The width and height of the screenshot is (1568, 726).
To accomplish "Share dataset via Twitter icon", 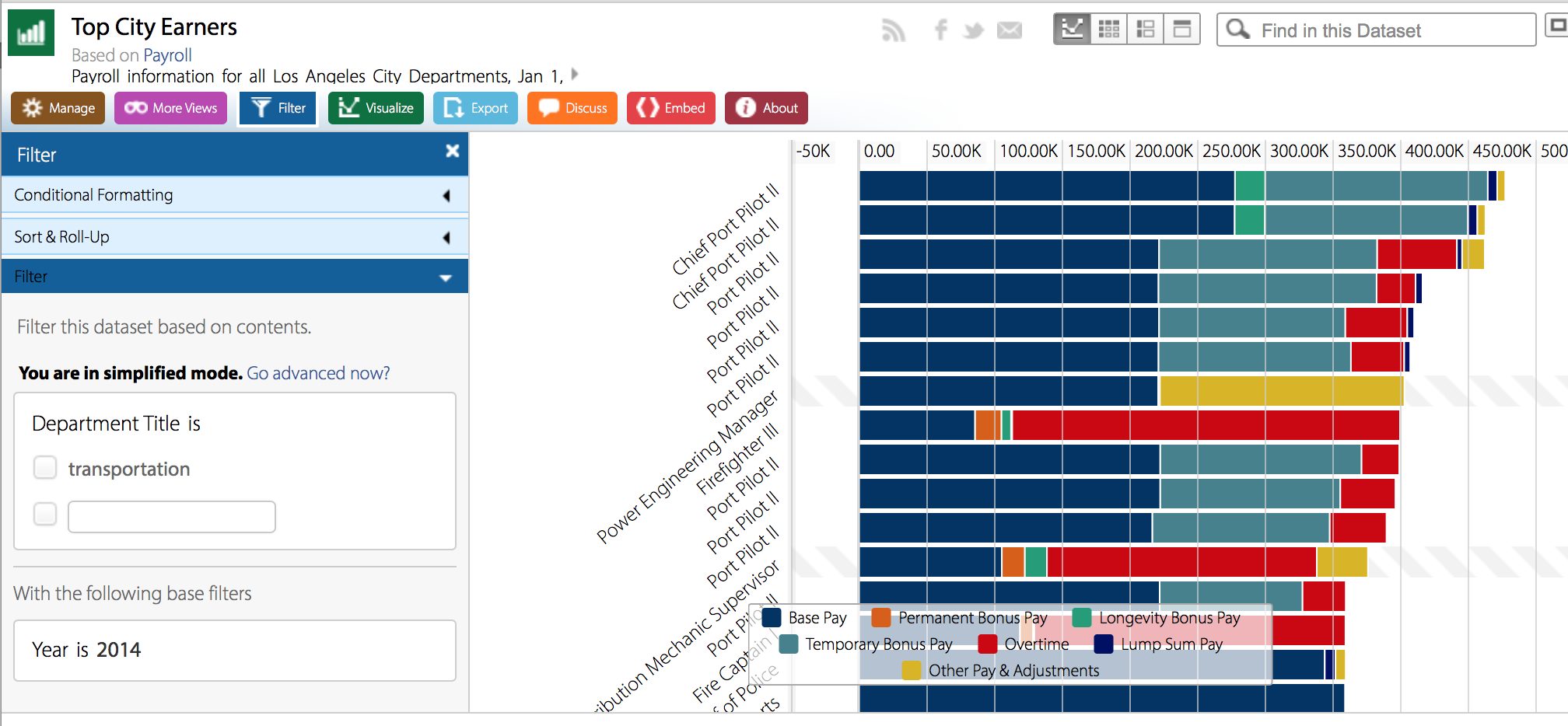I will [973, 30].
